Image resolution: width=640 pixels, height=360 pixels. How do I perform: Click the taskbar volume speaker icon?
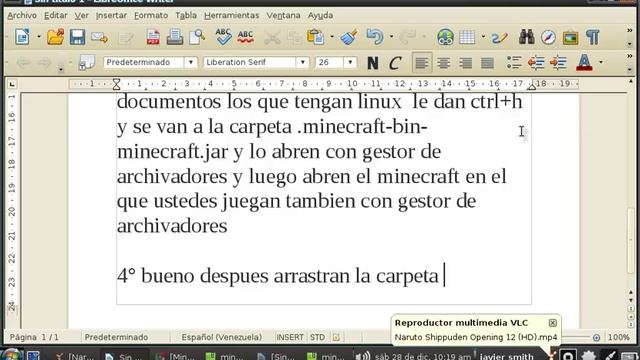click(x=363, y=356)
